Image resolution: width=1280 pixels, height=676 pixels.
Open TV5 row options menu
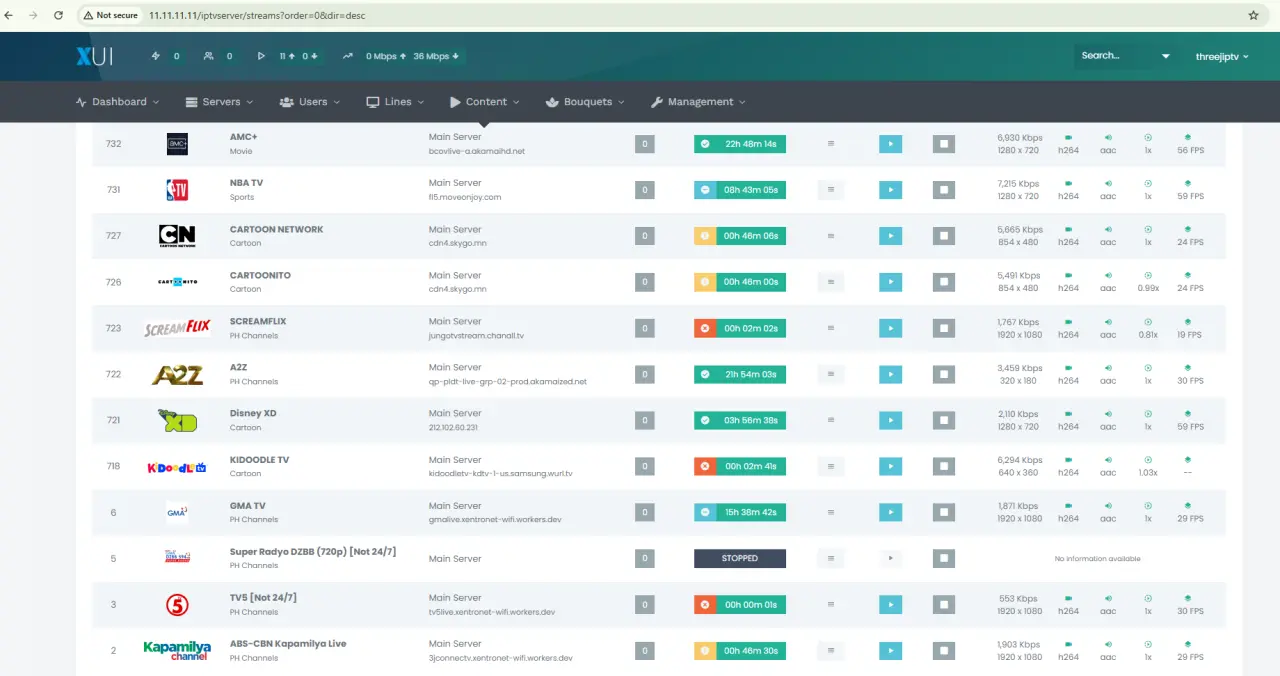pos(831,604)
